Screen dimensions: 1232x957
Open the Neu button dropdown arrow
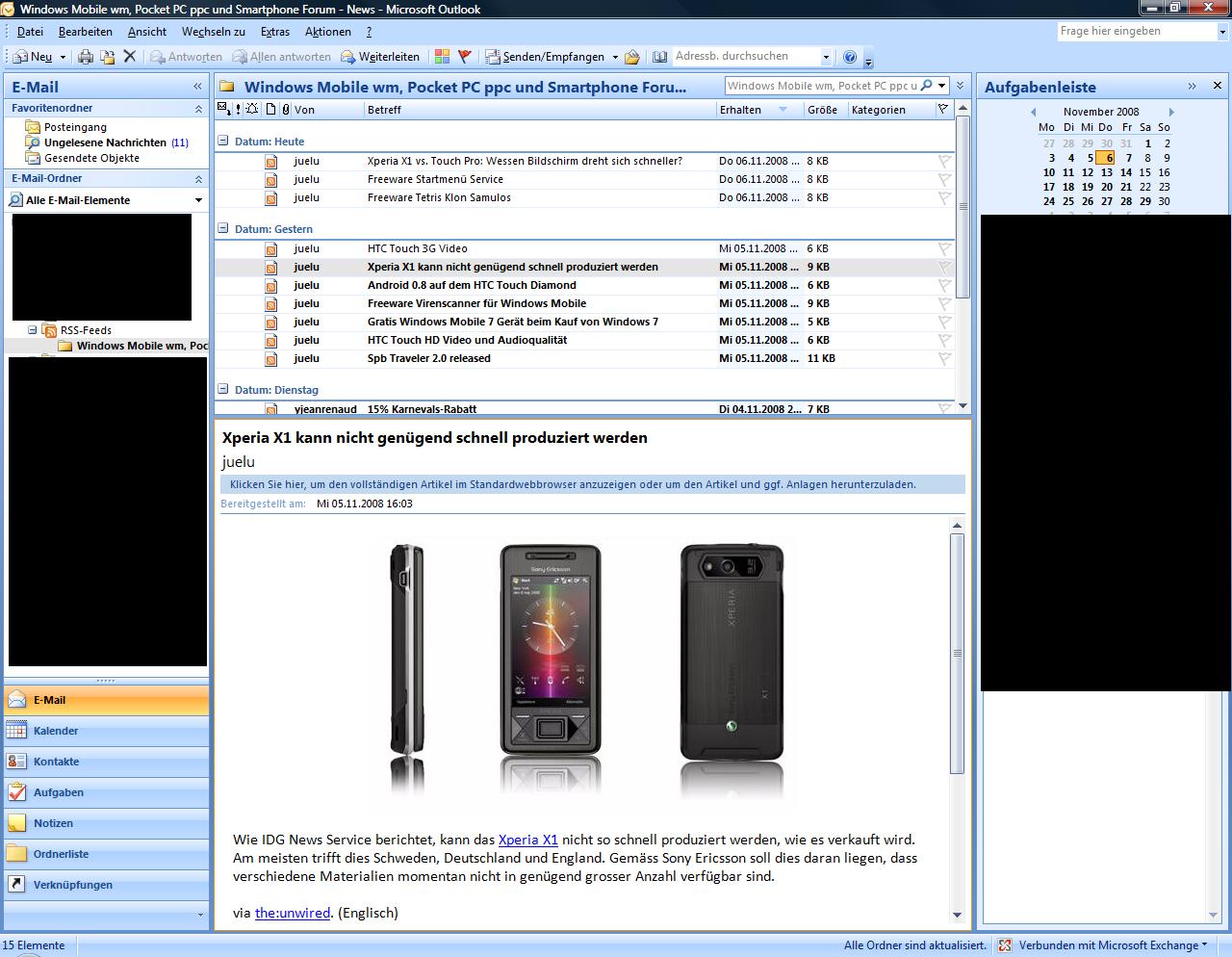point(63,57)
